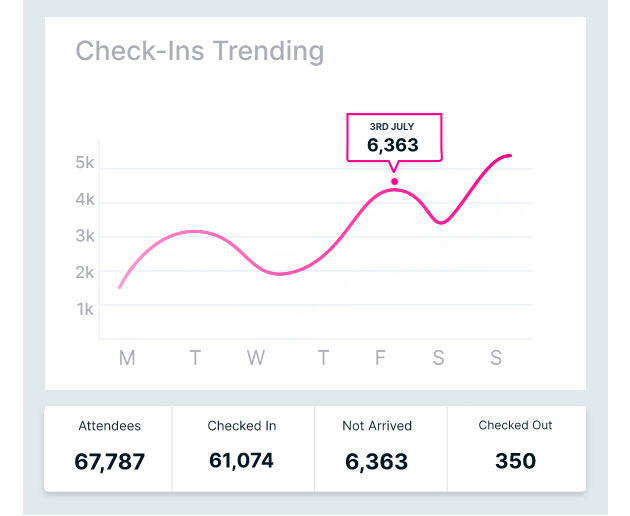Select the pink data point on Friday's peak
Image resolution: width=630 pixels, height=516 pixels.
point(394,182)
